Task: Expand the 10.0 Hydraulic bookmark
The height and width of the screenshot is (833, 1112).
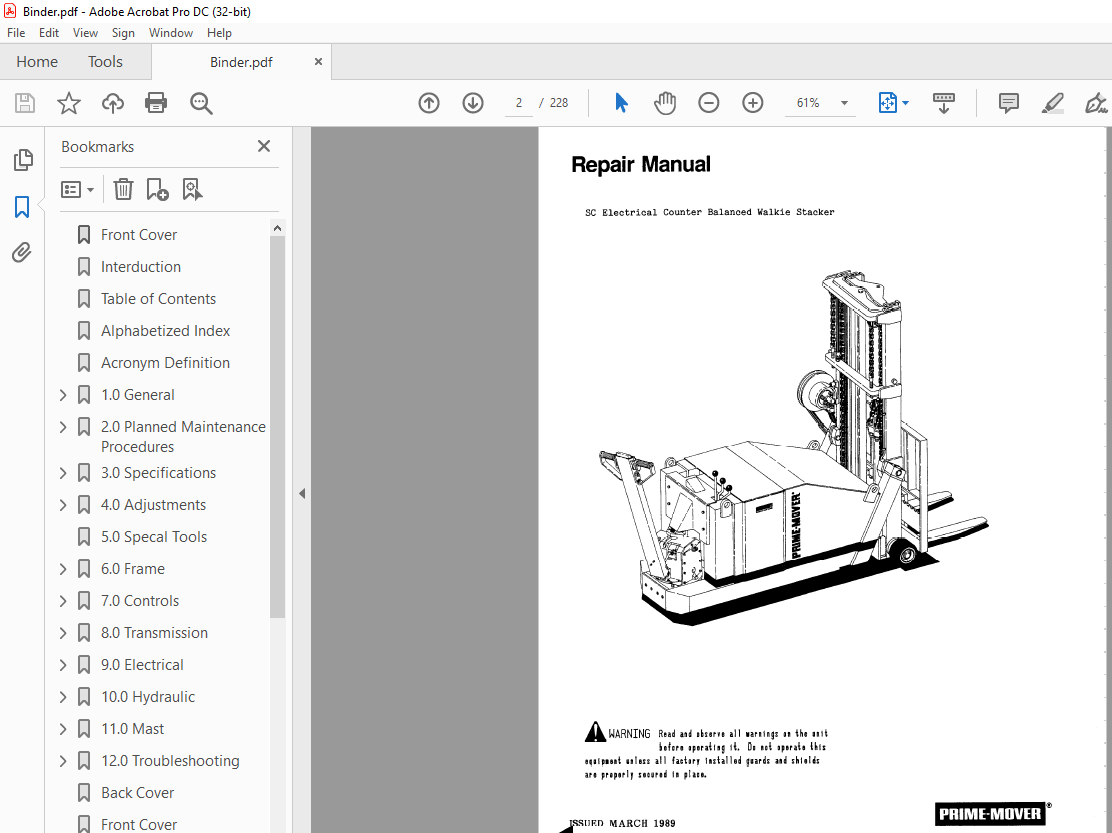Action: click(63, 697)
